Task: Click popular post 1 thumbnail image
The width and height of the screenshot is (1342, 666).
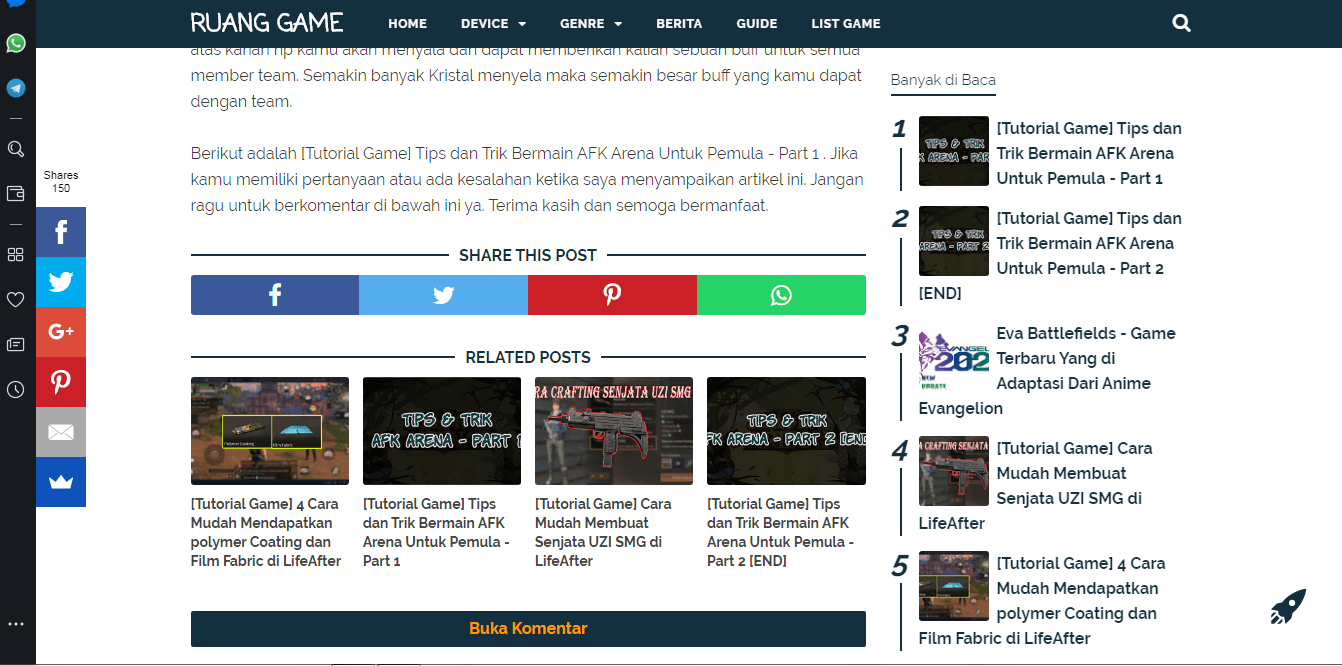Action: pos(954,151)
